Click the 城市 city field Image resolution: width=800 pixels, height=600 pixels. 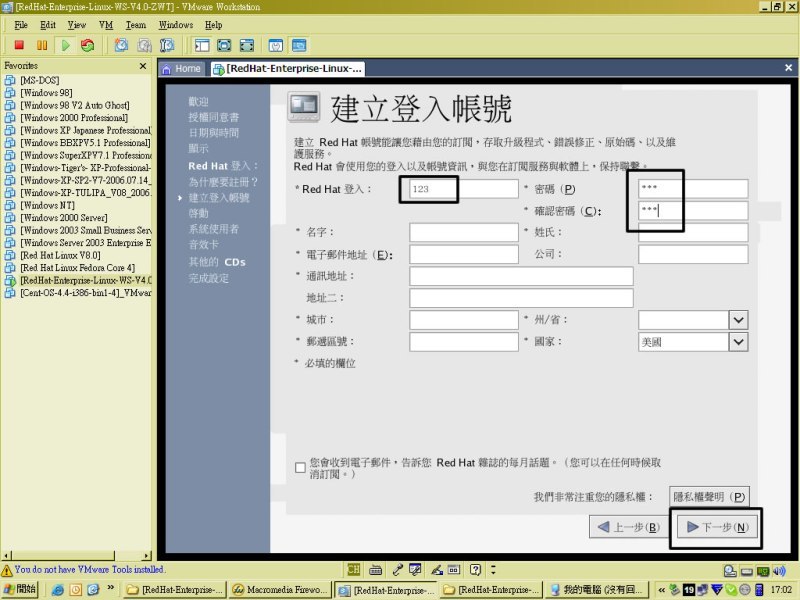pos(463,320)
